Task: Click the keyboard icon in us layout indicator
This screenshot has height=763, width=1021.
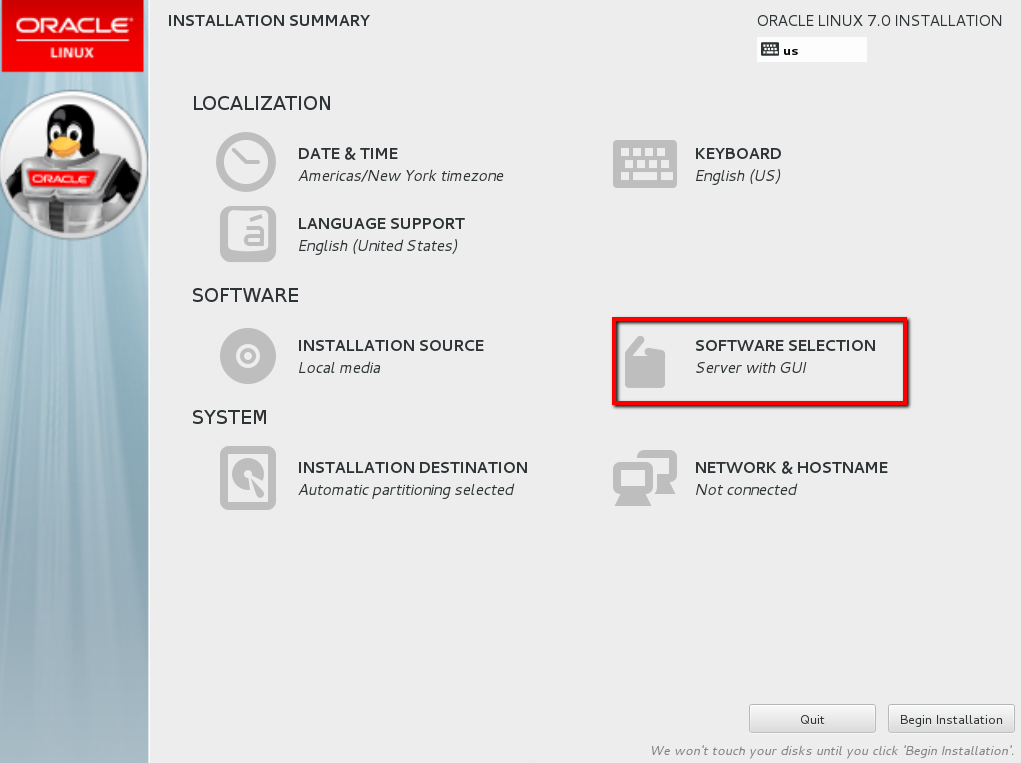Action: coord(770,49)
